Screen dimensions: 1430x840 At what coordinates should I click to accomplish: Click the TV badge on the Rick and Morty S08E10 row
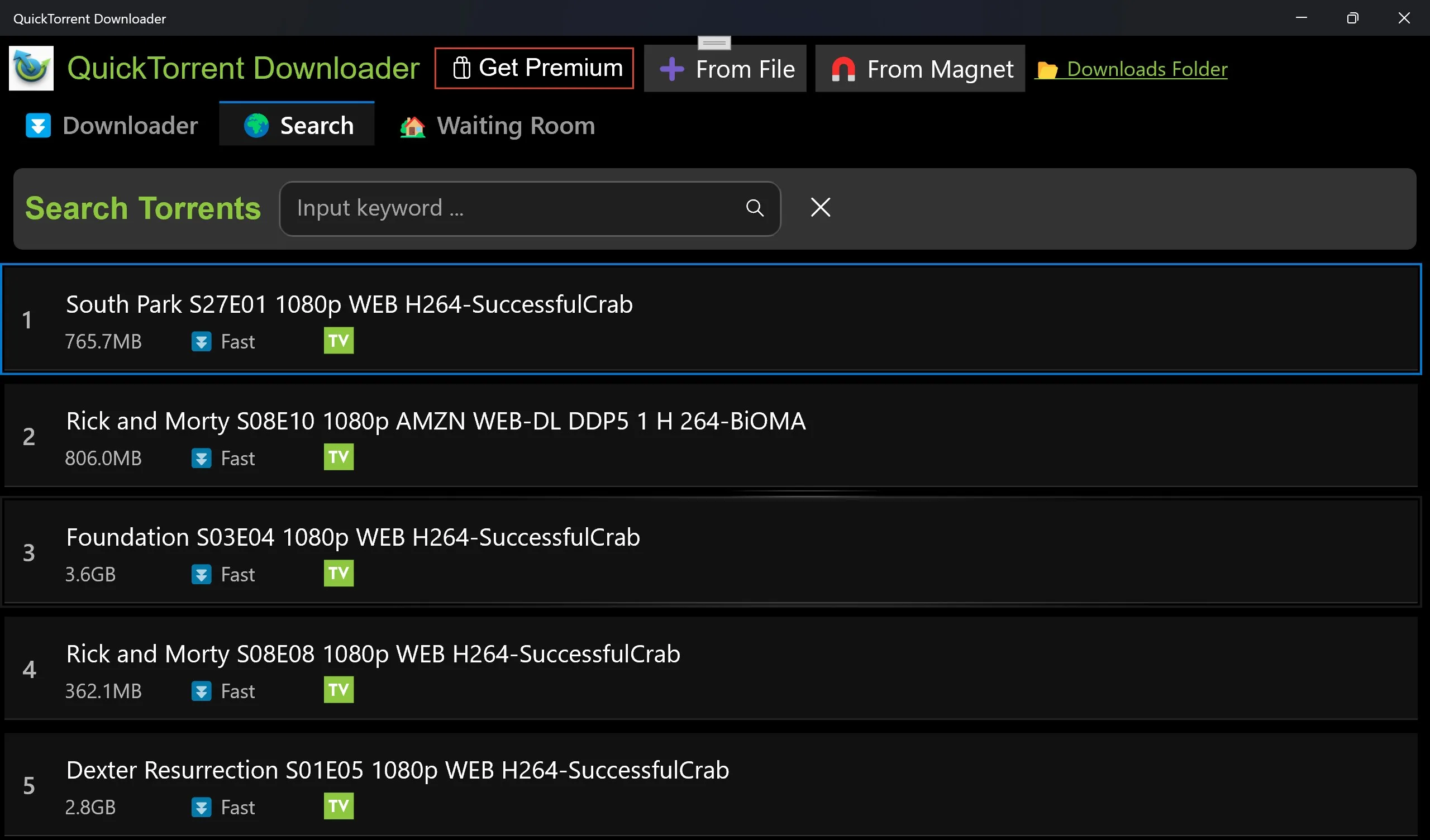339,457
